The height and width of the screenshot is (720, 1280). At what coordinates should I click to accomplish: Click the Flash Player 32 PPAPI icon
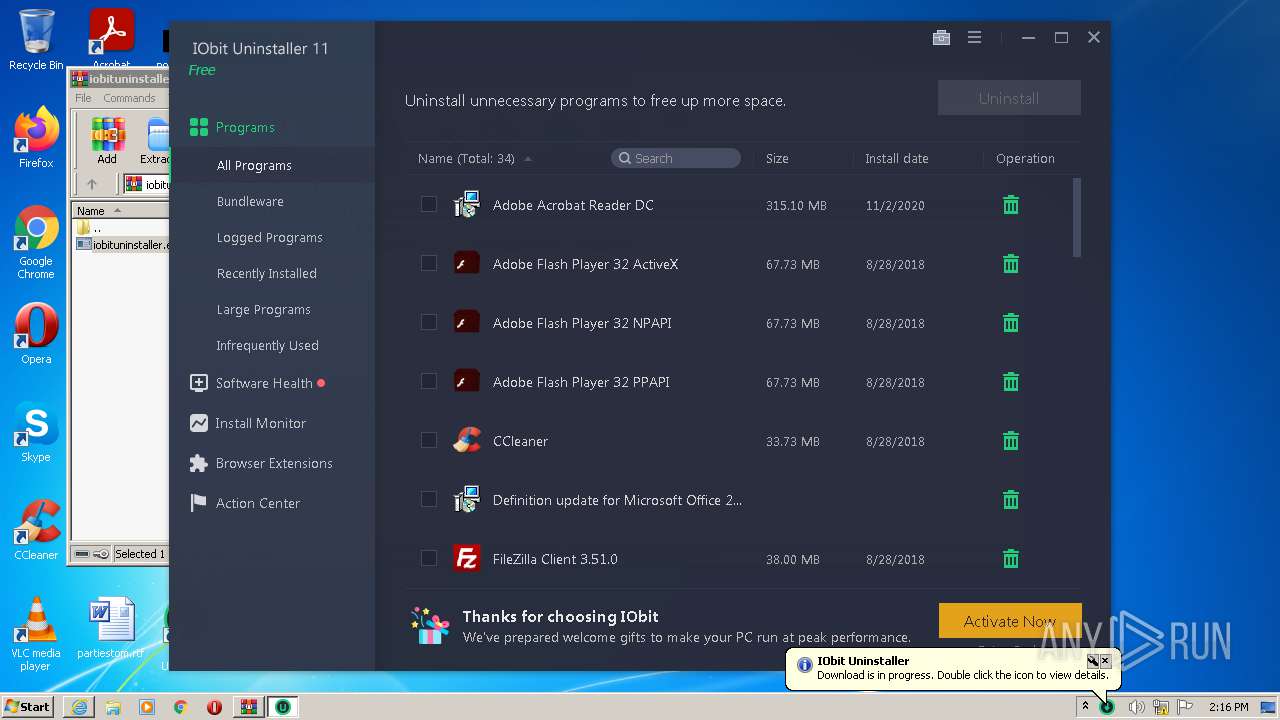pos(467,381)
